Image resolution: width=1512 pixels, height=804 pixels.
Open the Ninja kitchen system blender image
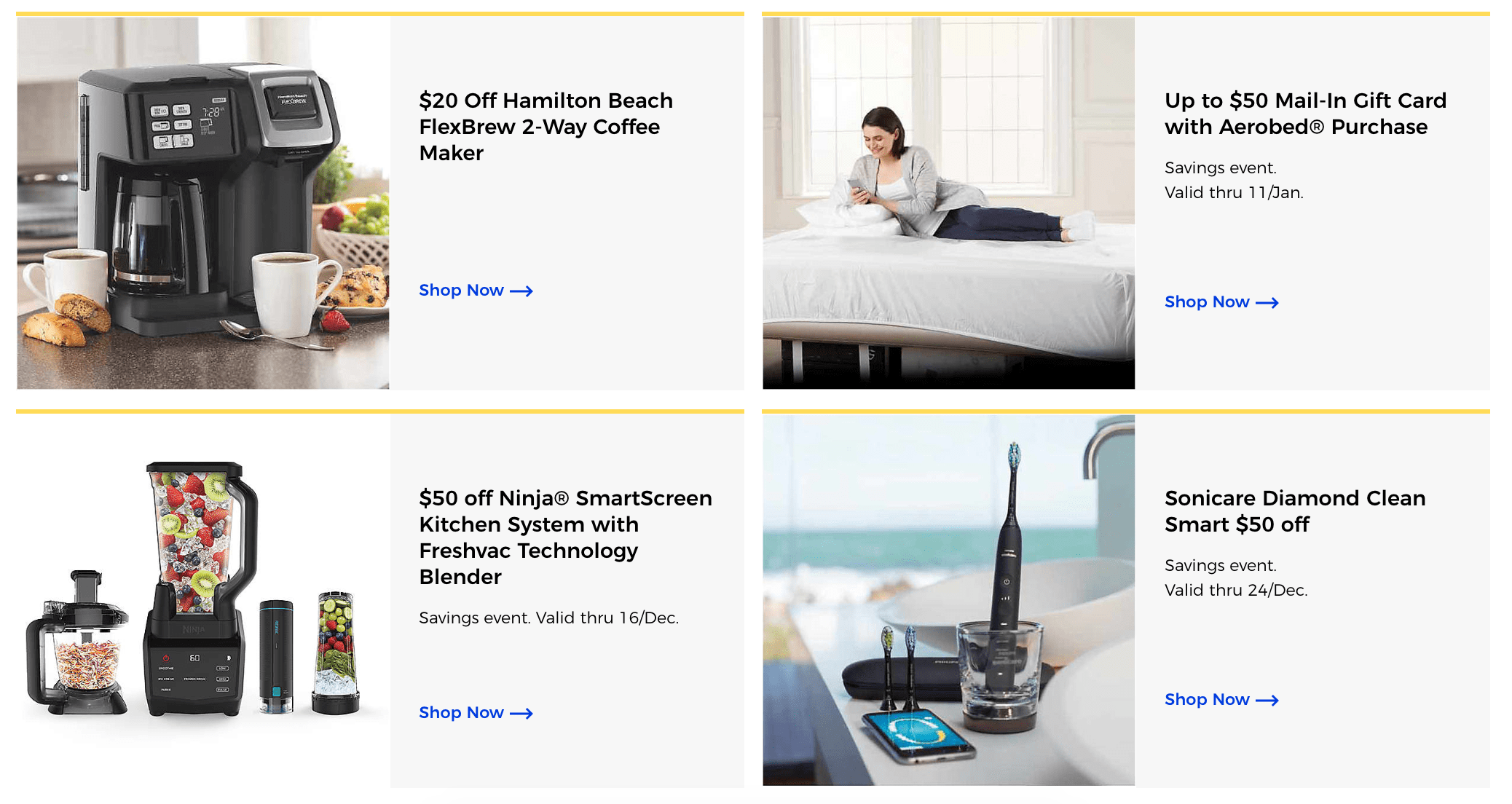click(x=203, y=601)
